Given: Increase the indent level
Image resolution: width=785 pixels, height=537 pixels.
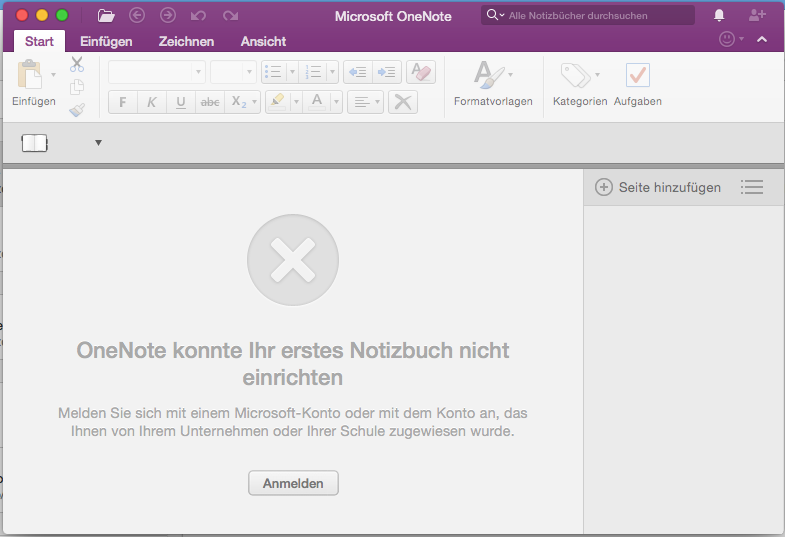Looking at the screenshot, I should coord(386,72).
